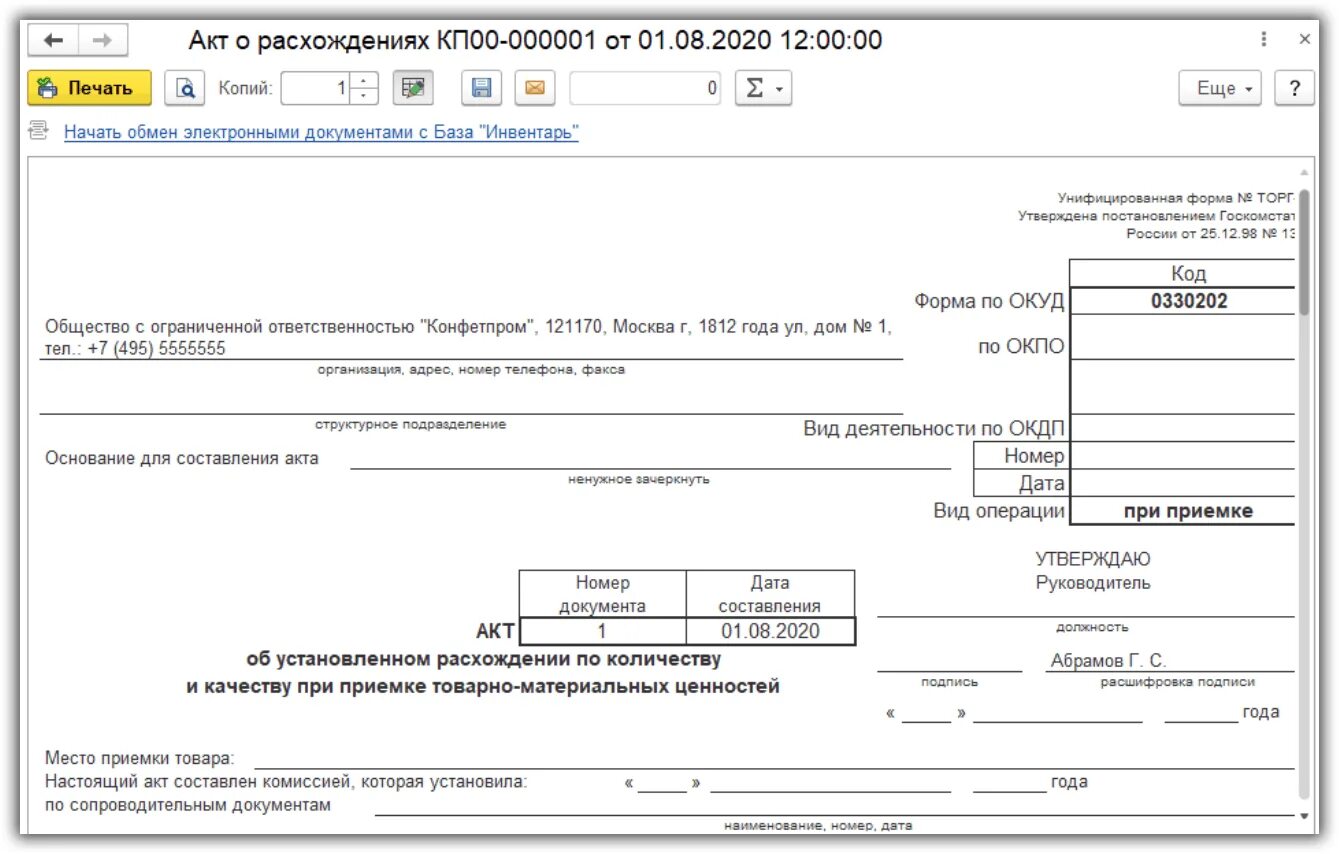
Task: Click the Место приемки товара label
Action: point(140,757)
